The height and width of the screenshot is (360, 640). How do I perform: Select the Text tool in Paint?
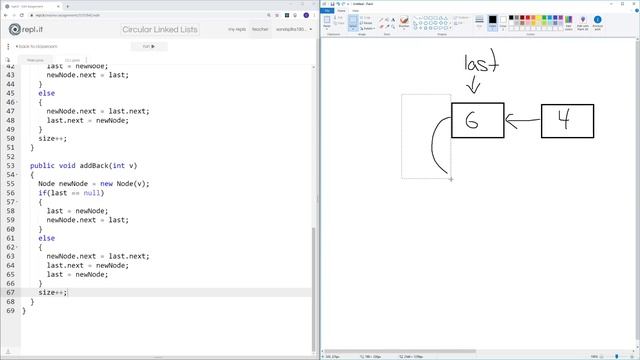(x=393, y=20)
